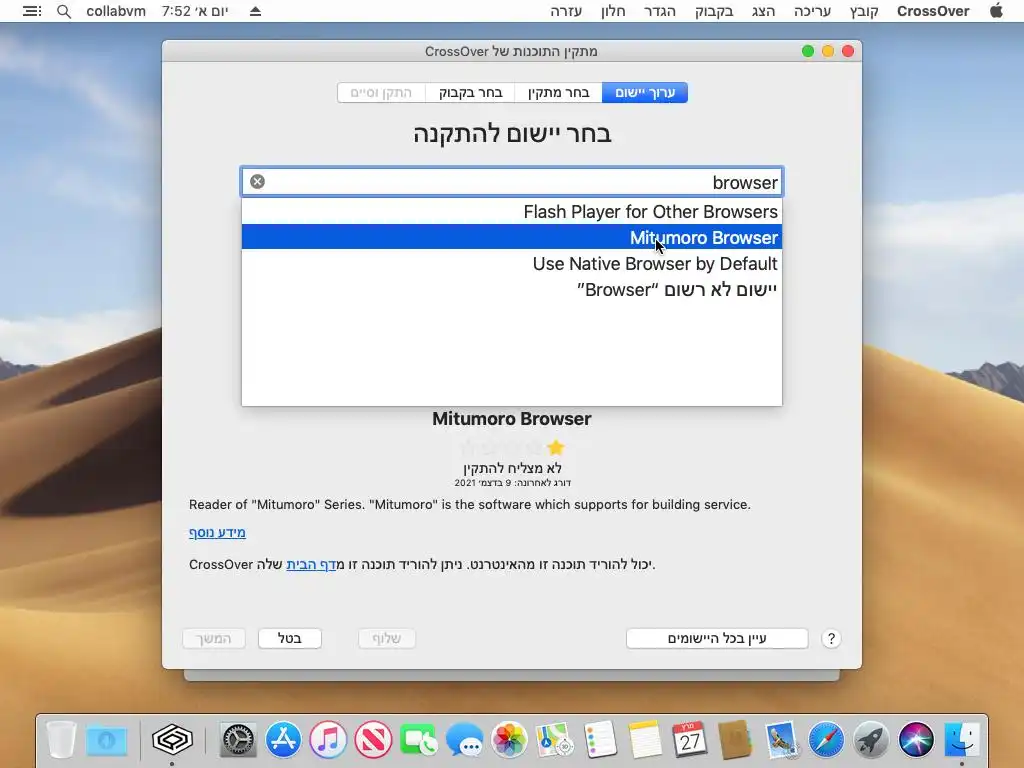The width and height of the screenshot is (1024, 768).
Task: Open Safari compass icon in the Dock
Action: click(x=826, y=740)
